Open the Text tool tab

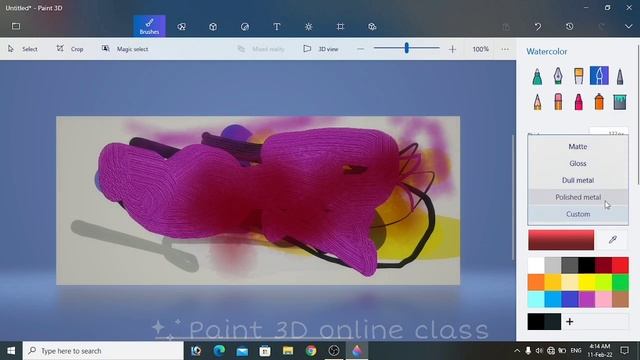pyautogui.click(x=277, y=27)
